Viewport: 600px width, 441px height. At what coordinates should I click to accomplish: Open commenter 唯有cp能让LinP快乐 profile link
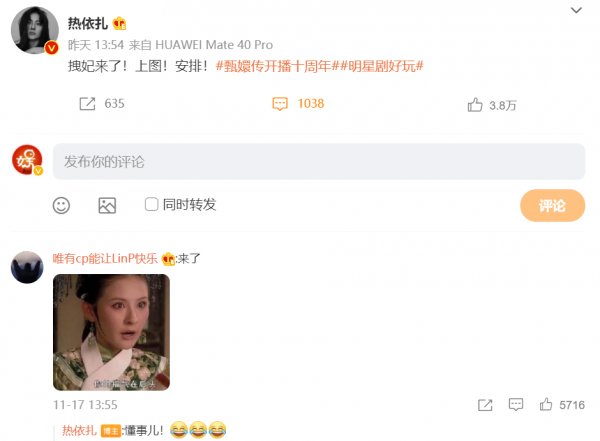click(x=105, y=259)
